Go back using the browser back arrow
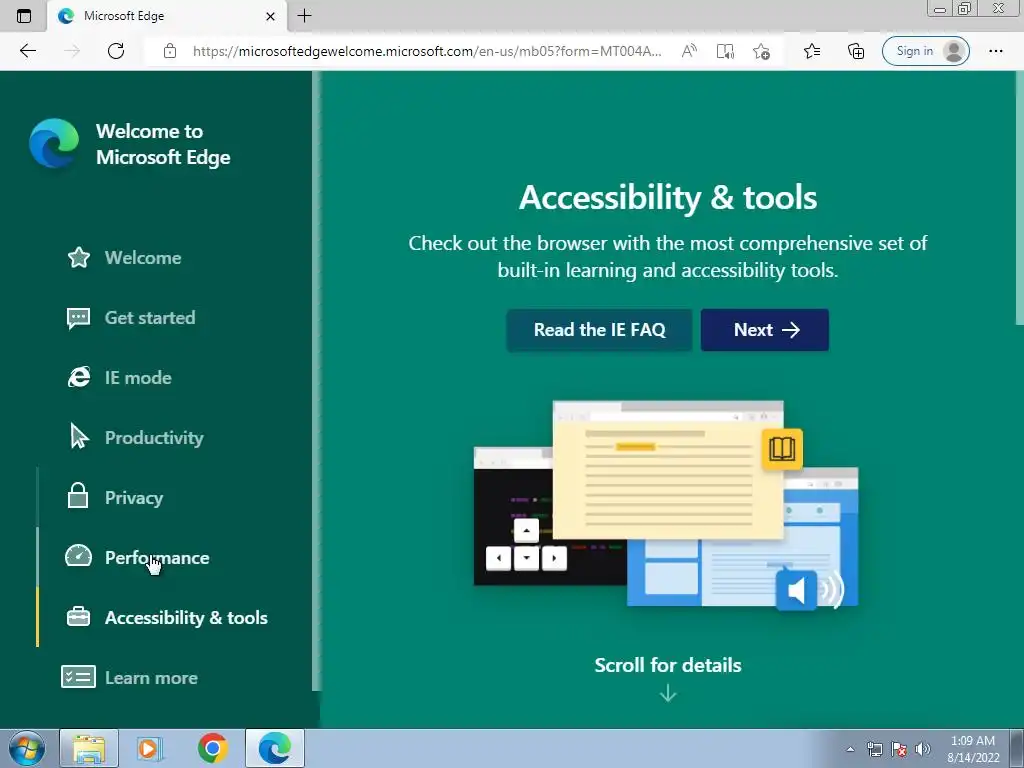Image resolution: width=1024 pixels, height=768 pixels. [27, 51]
